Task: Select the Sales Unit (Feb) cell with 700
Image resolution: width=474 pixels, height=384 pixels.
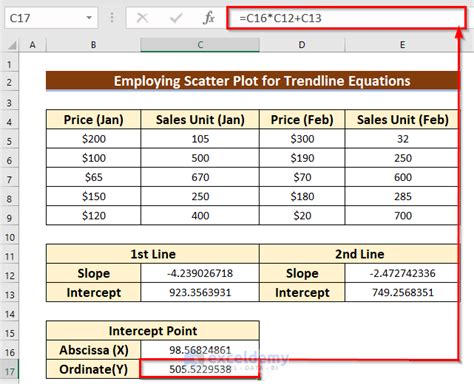Action: tap(402, 215)
